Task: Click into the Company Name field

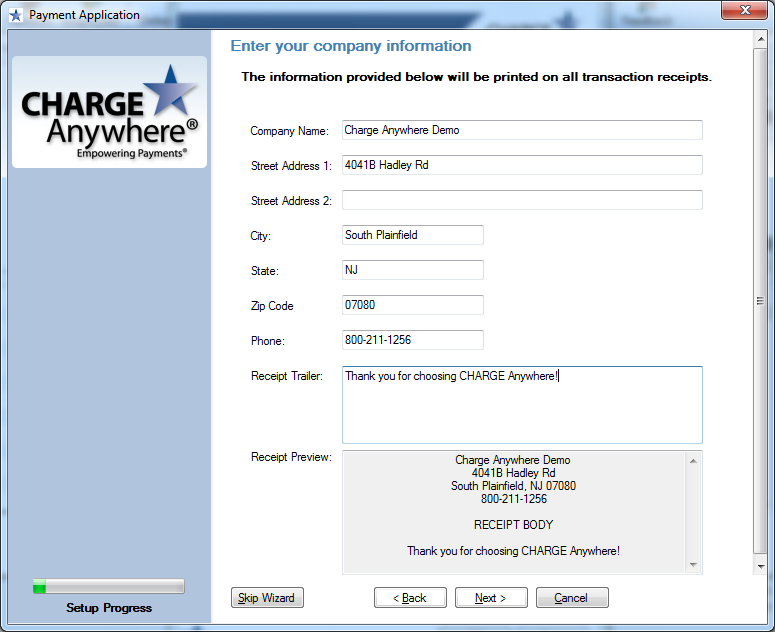Action: point(522,130)
